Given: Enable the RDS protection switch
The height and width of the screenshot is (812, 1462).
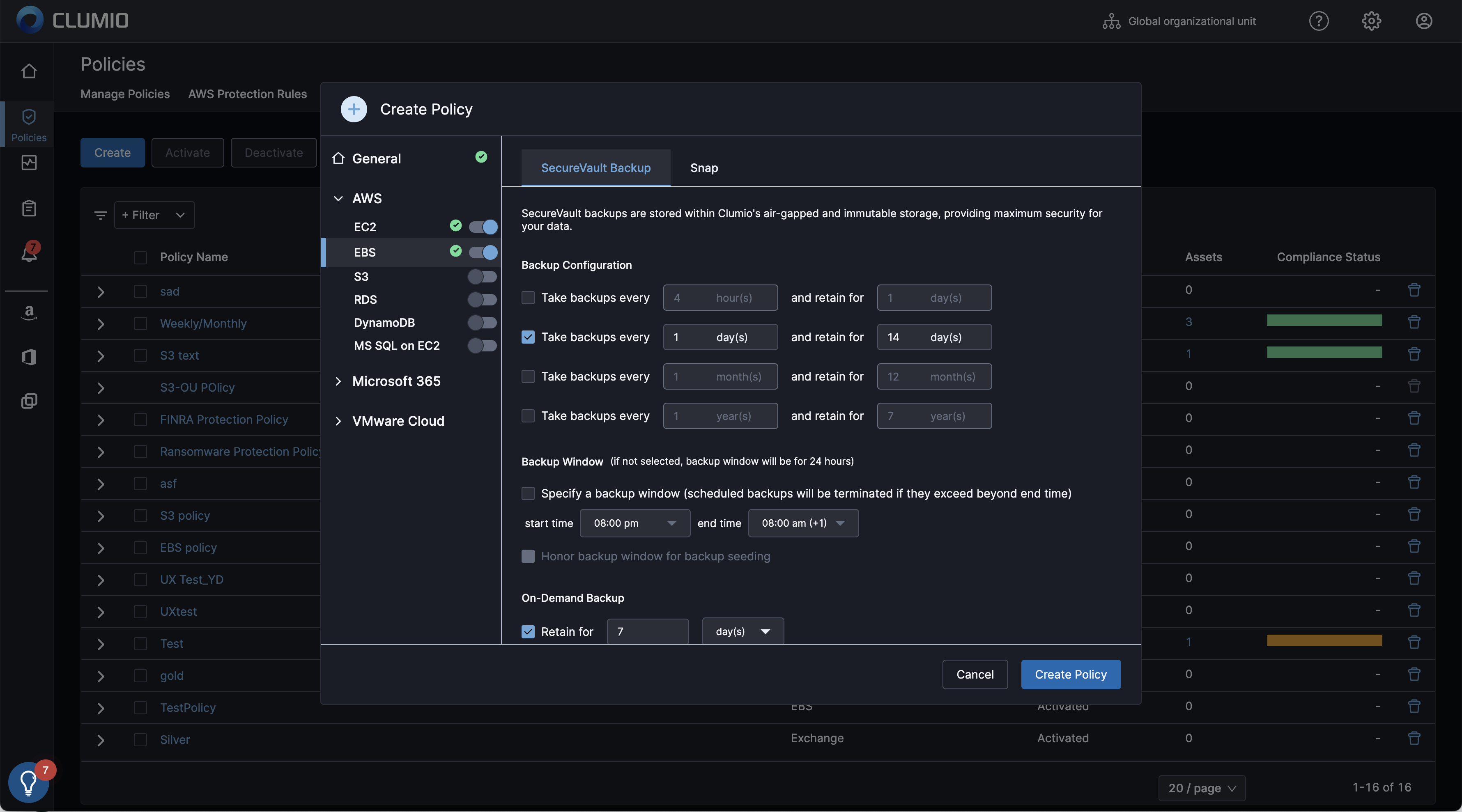Looking at the screenshot, I should pyautogui.click(x=482, y=299).
